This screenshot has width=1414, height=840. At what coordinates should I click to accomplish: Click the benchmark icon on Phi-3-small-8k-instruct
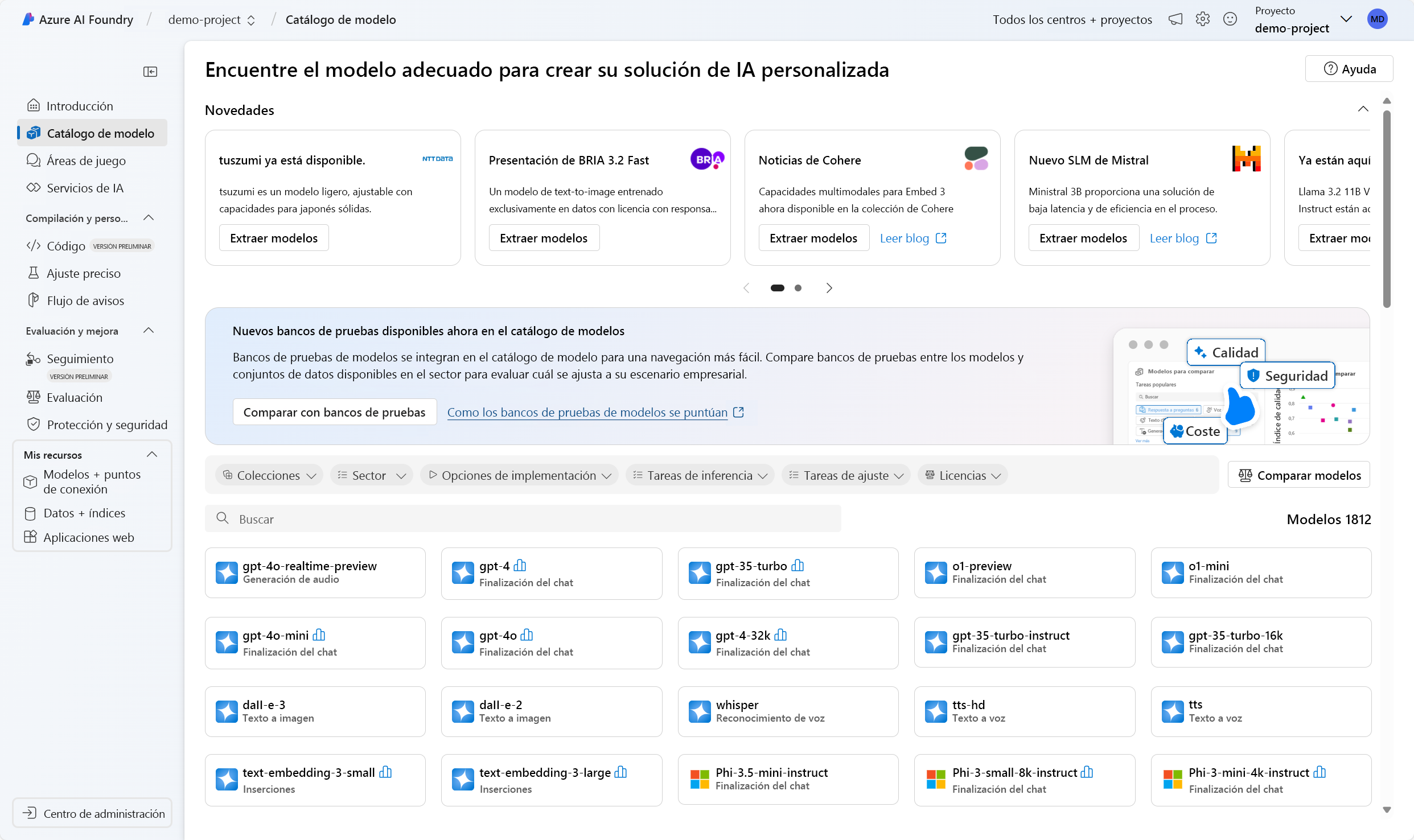tap(1087, 772)
